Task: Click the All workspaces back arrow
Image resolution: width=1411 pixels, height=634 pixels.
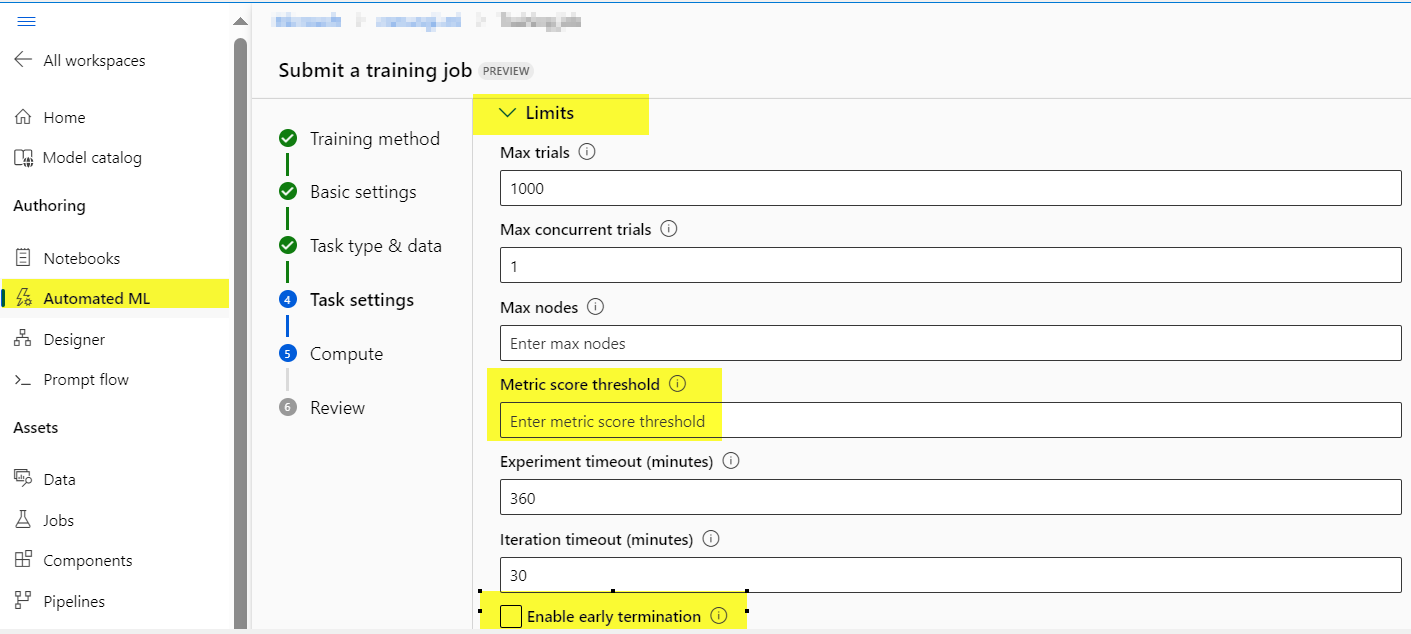Action: tap(23, 60)
